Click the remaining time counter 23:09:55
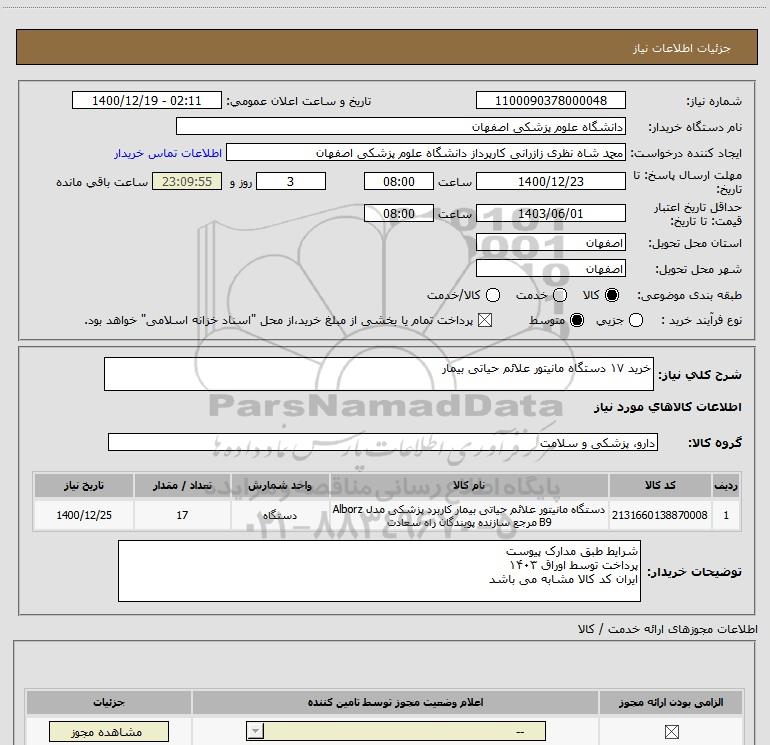Viewport: 770px width, 745px height. point(187,181)
